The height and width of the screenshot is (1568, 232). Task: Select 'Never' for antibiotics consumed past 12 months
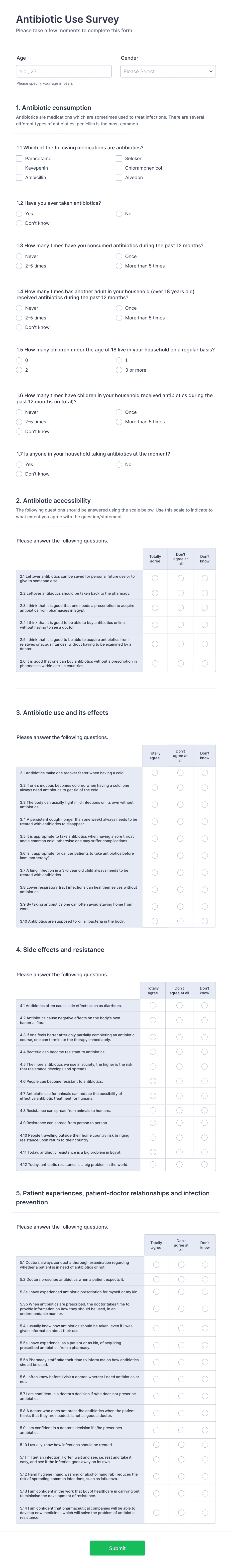[x=19, y=256]
